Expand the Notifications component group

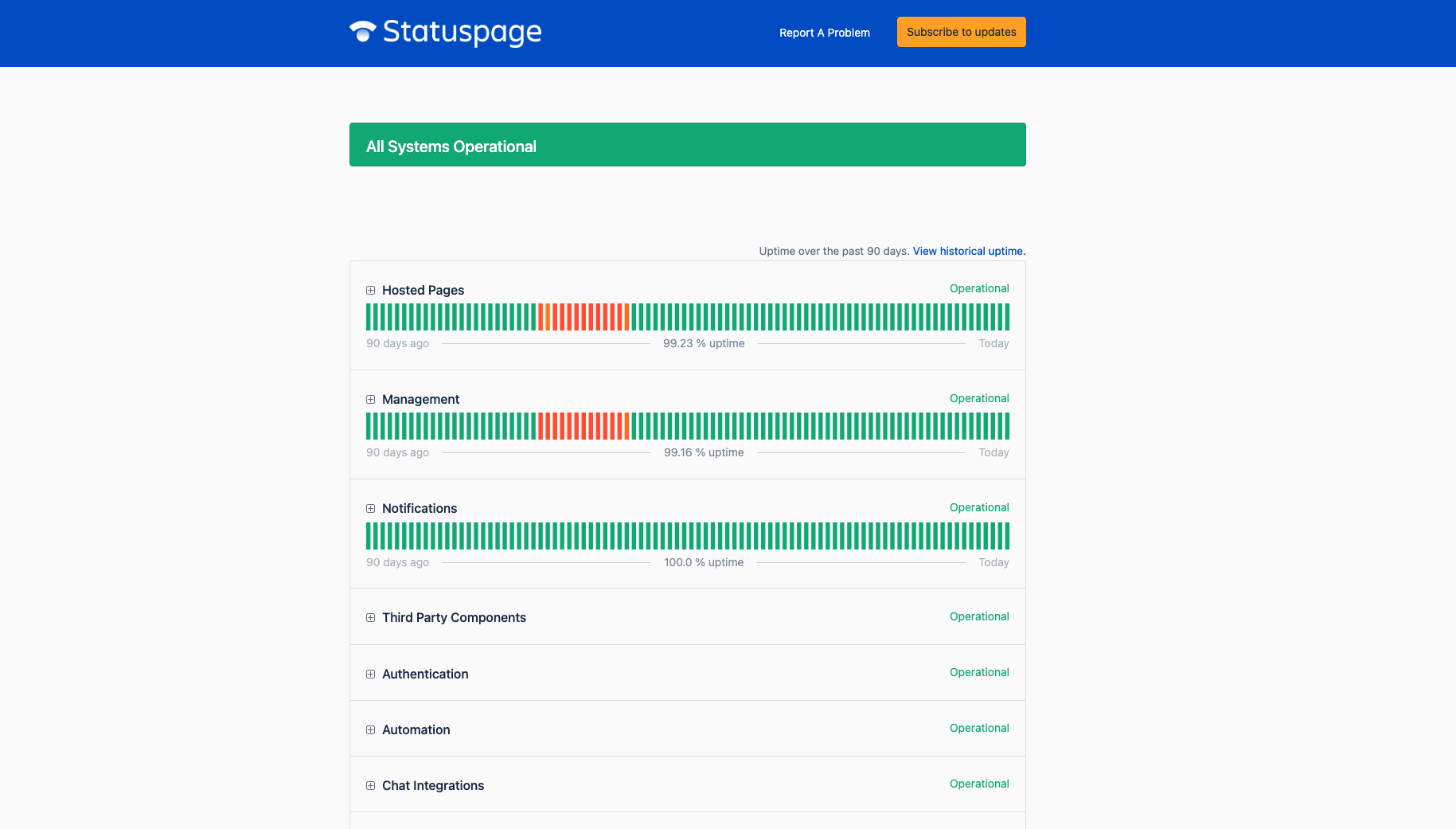(x=370, y=509)
